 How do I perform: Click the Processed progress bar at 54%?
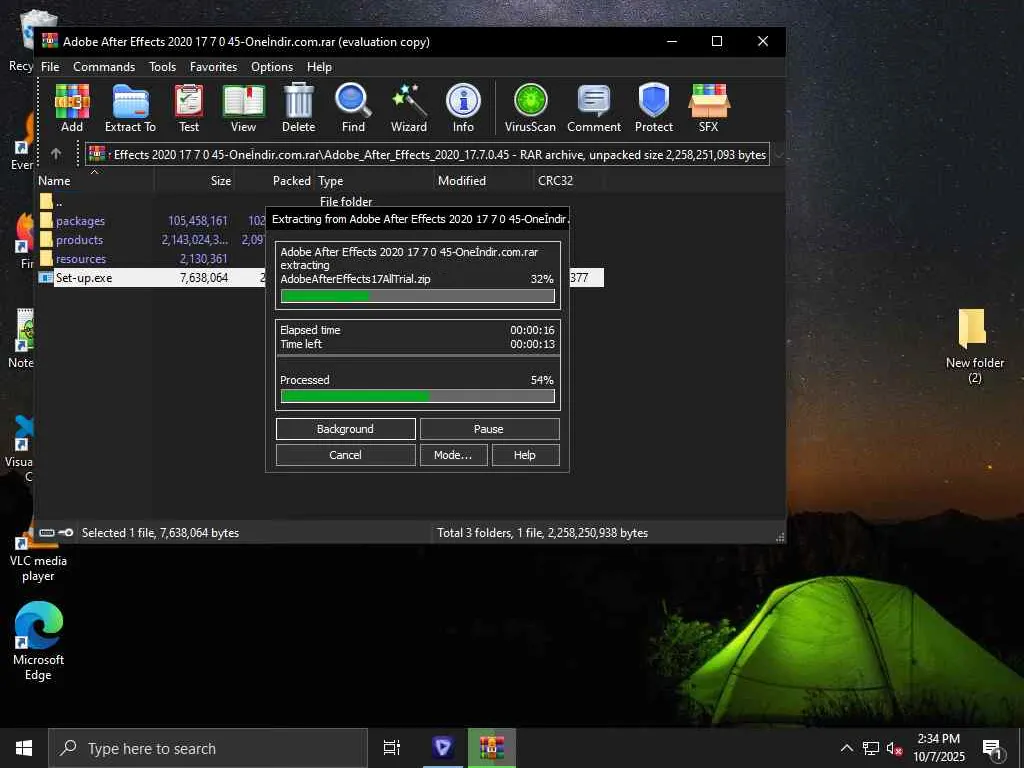pos(417,396)
